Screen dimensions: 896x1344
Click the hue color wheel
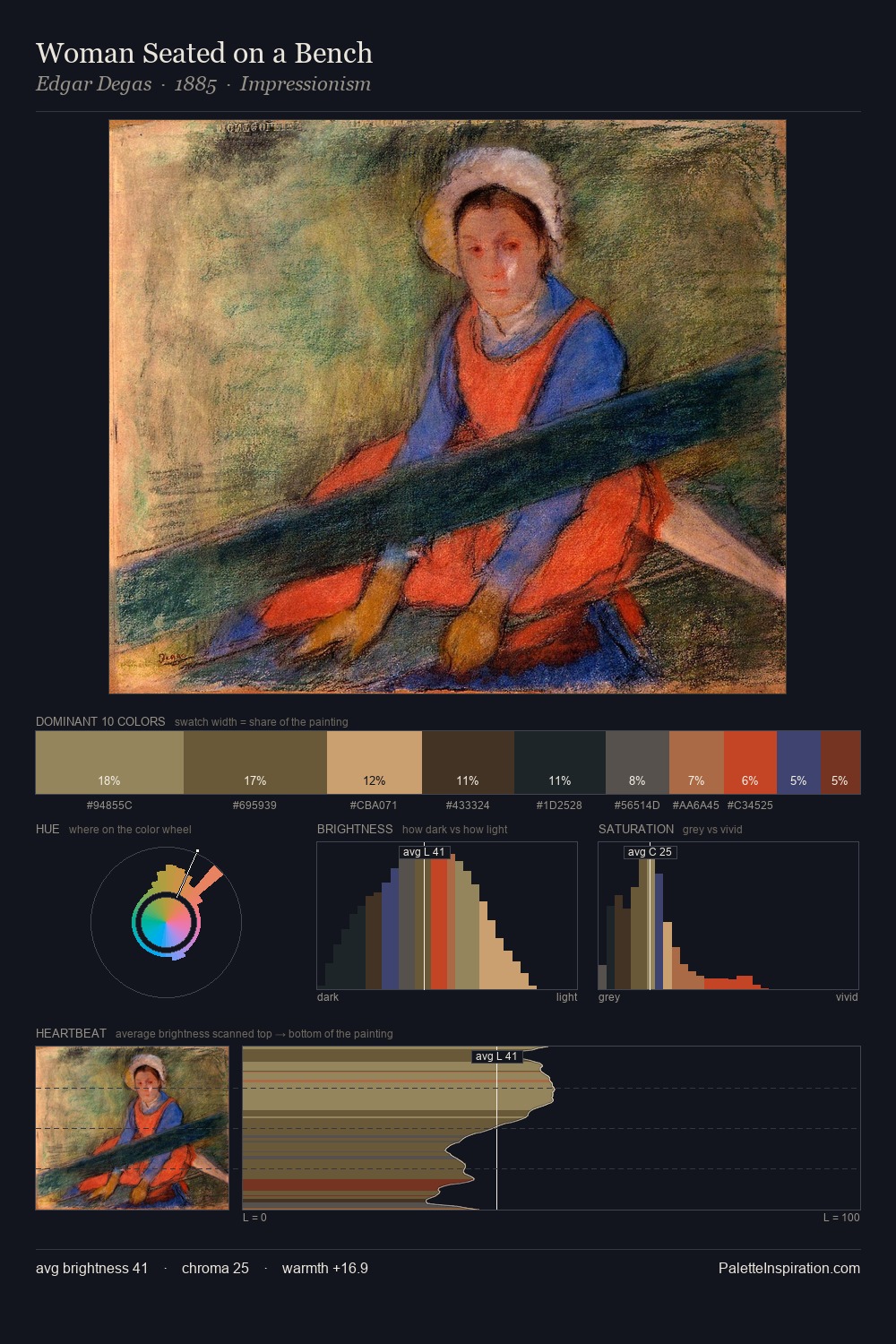tap(166, 922)
